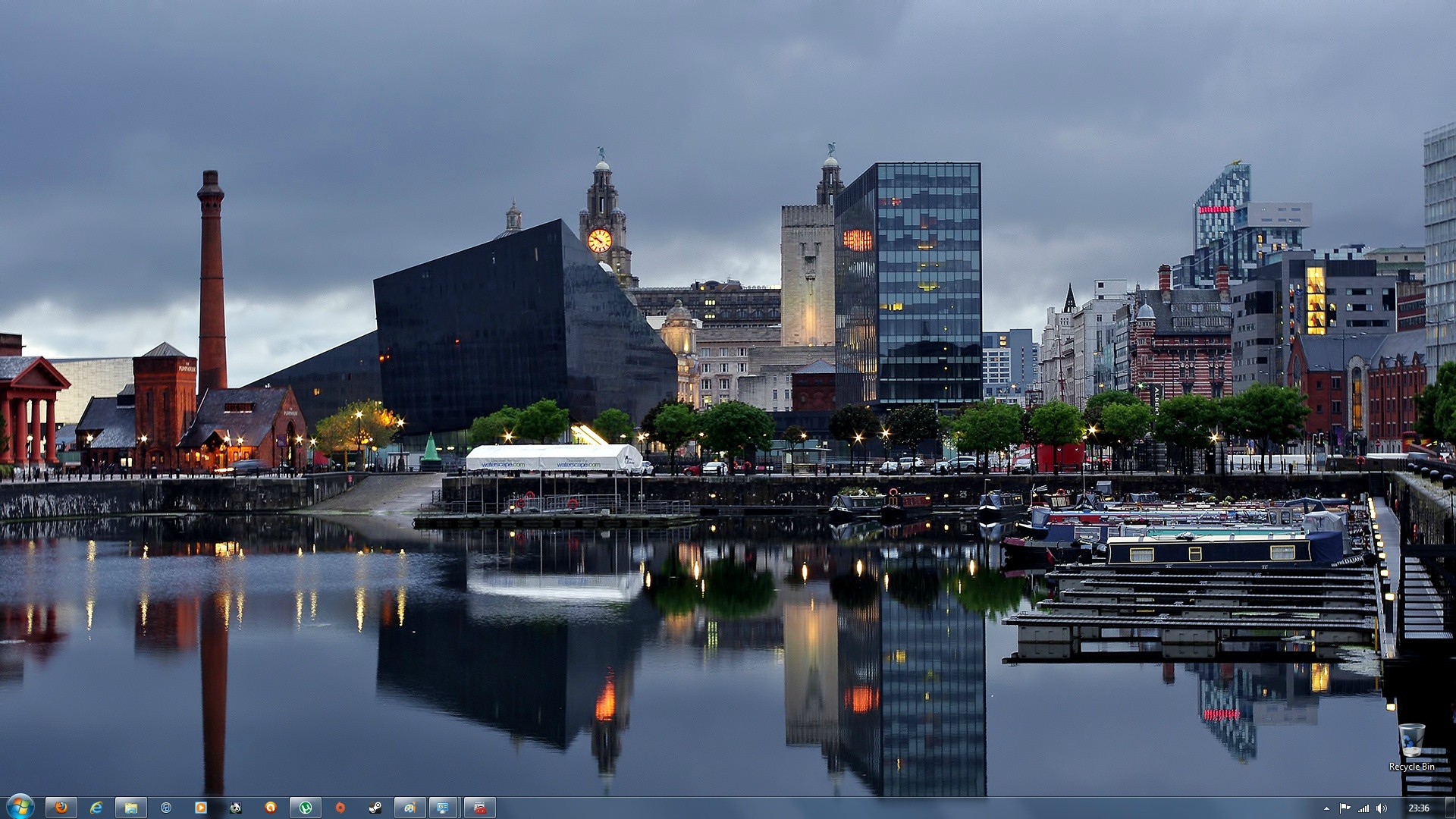Screen dimensions: 1456x819
Task: Switch to the uTorrent taskbar window
Action: click(x=306, y=808)
